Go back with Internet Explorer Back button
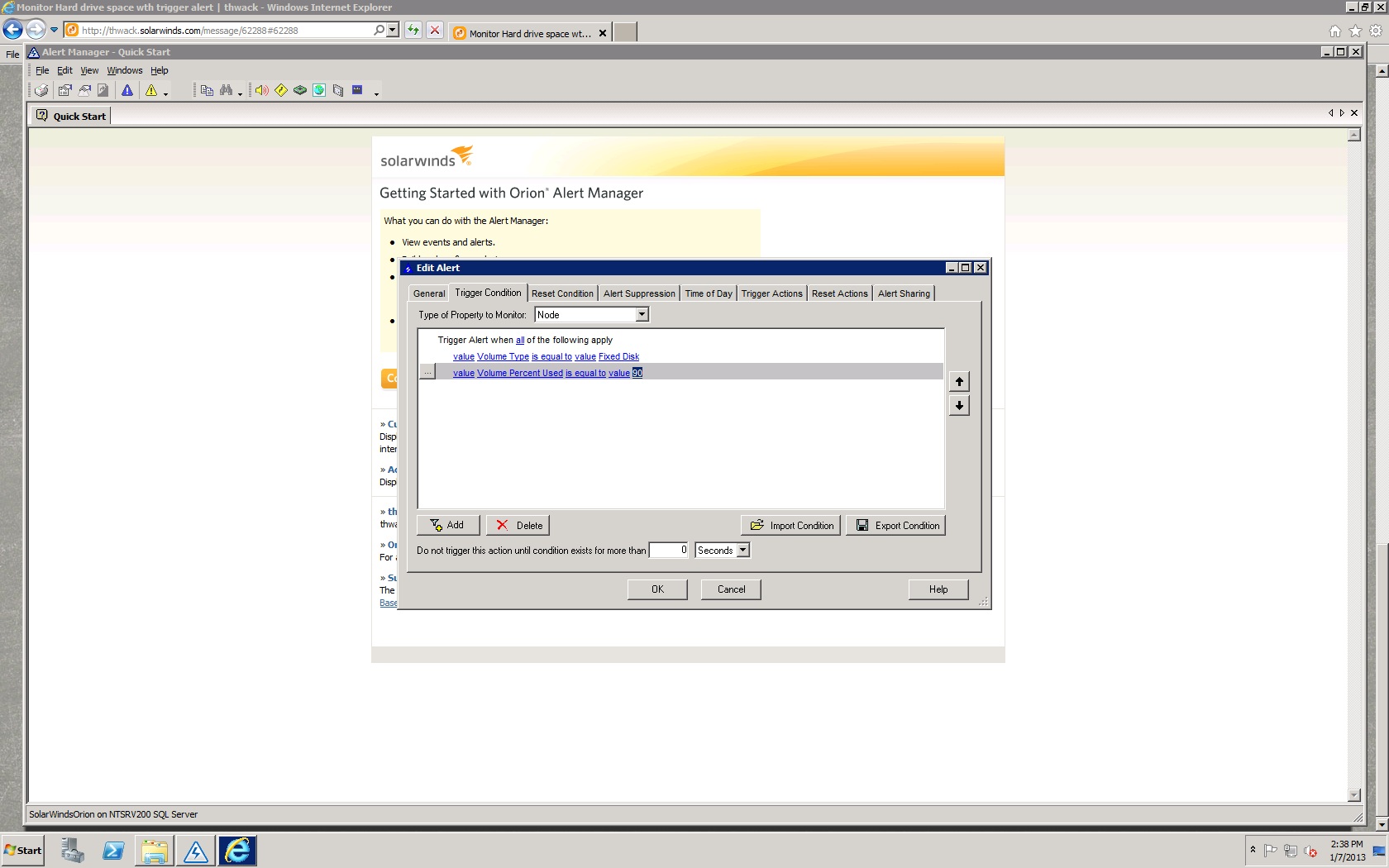The image size is (1389, 868). coord(12,30)
